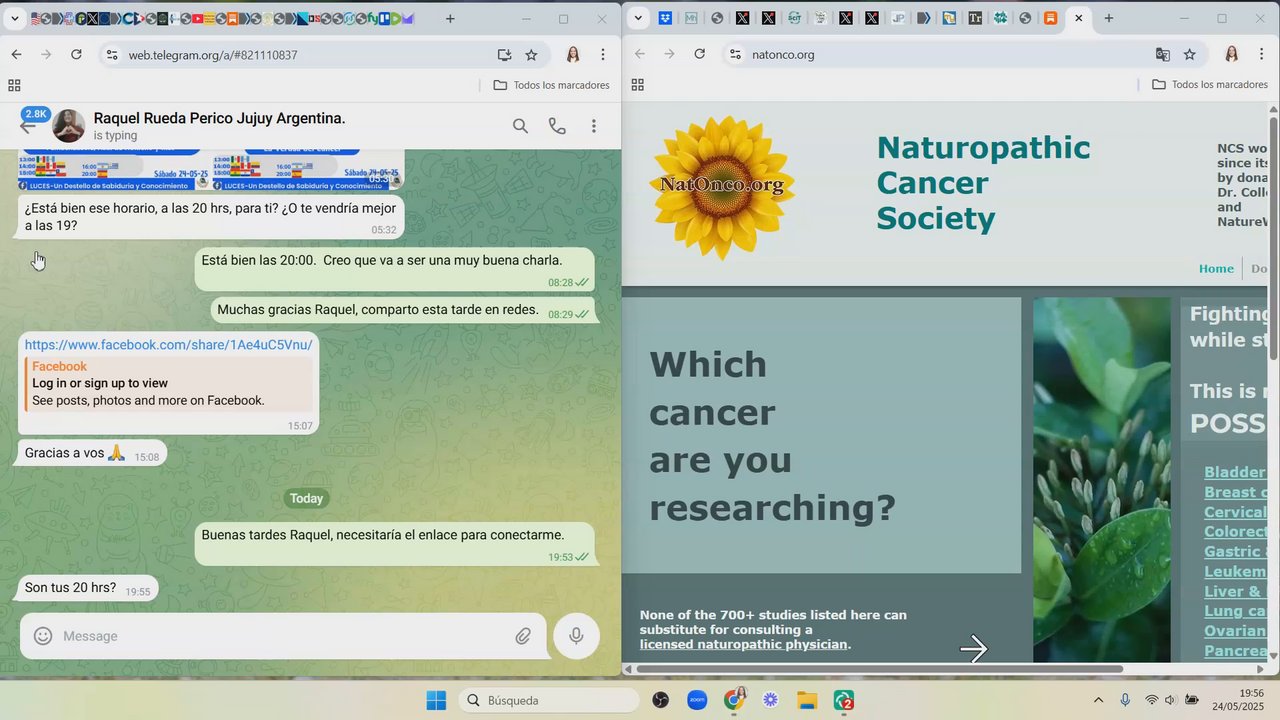Start a voice call with Raquel
This screenshot has height=720, width=1280.
(557, 126)
